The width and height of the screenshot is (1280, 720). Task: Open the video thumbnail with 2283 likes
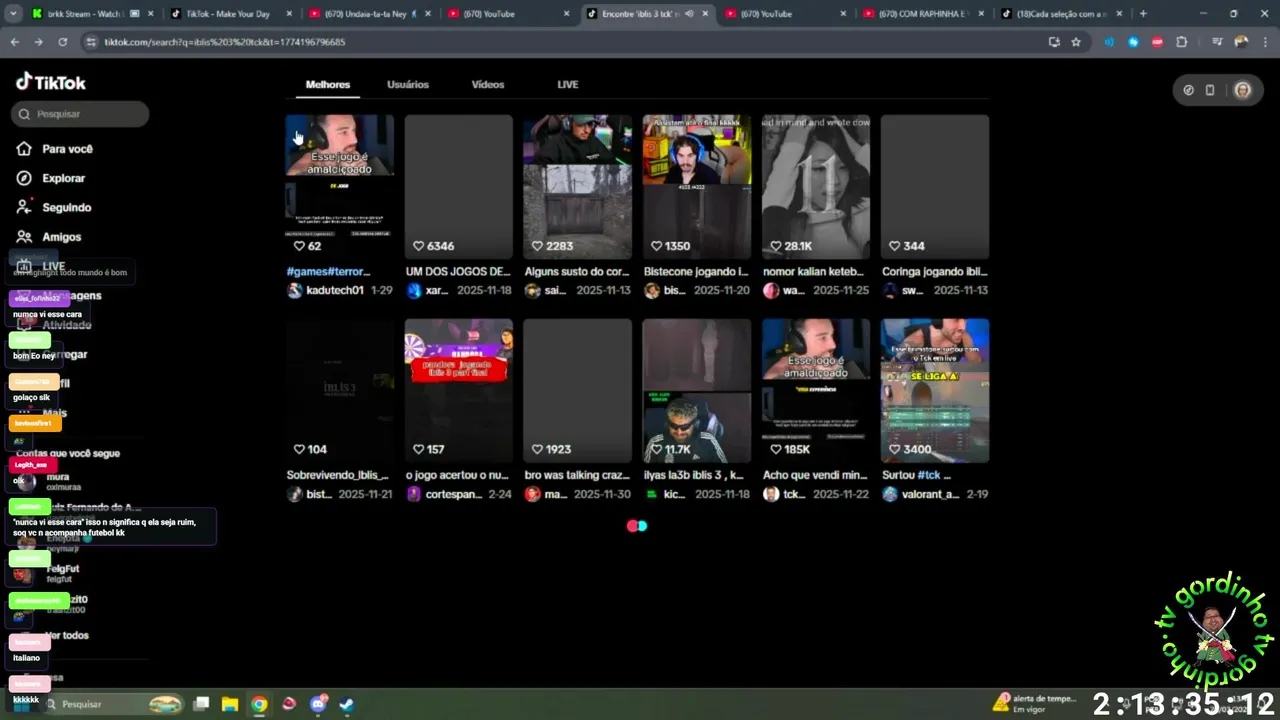coord(578,187)
